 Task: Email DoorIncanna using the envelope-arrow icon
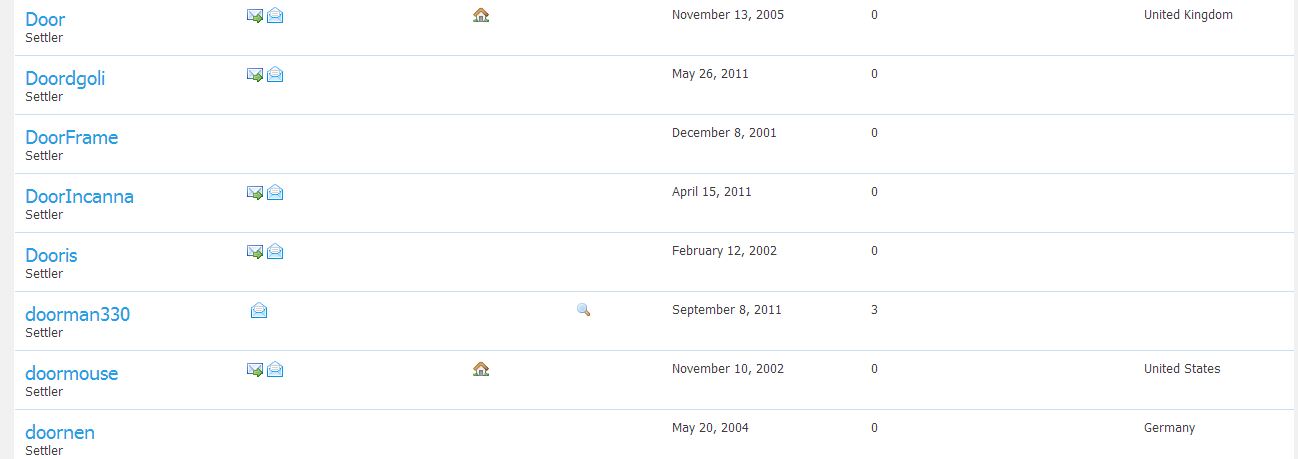pos(255,192)
